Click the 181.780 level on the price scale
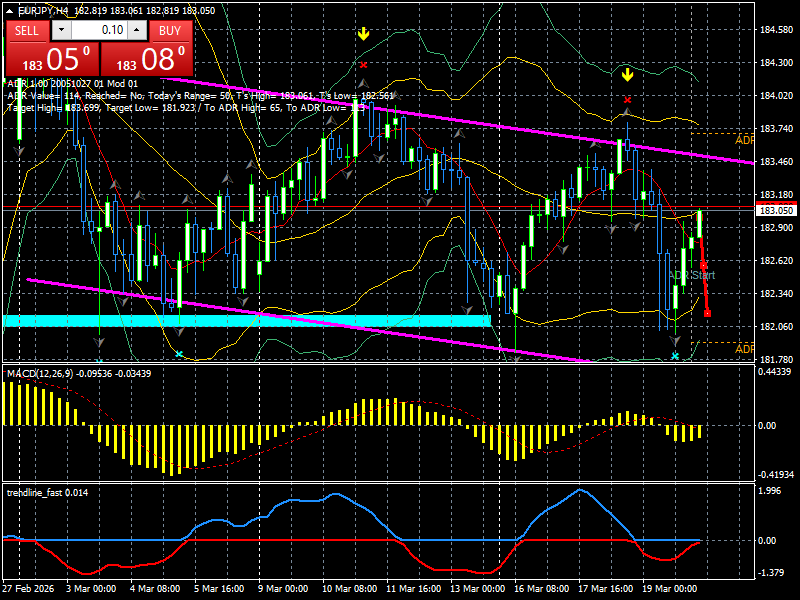 pos(777,360)
